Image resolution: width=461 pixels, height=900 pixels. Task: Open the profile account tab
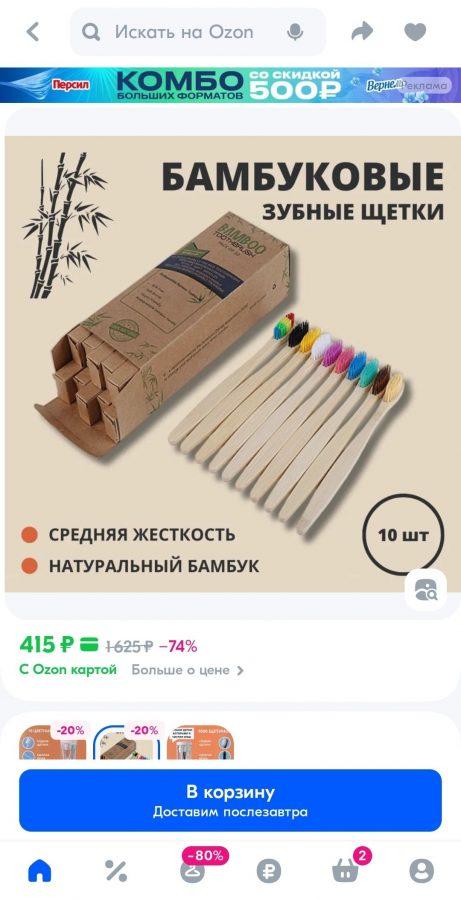pos(421,871)
